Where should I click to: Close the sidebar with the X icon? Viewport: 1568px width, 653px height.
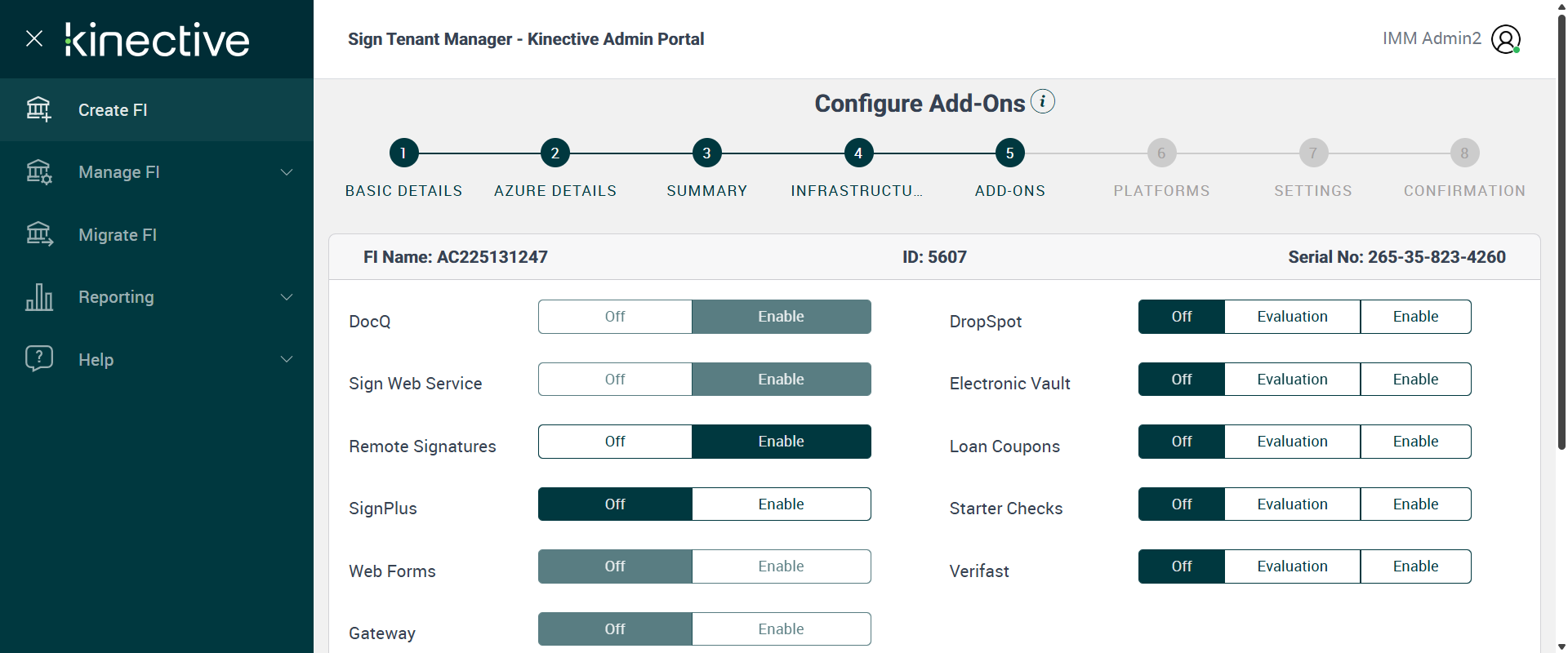(x=34, y=38)
